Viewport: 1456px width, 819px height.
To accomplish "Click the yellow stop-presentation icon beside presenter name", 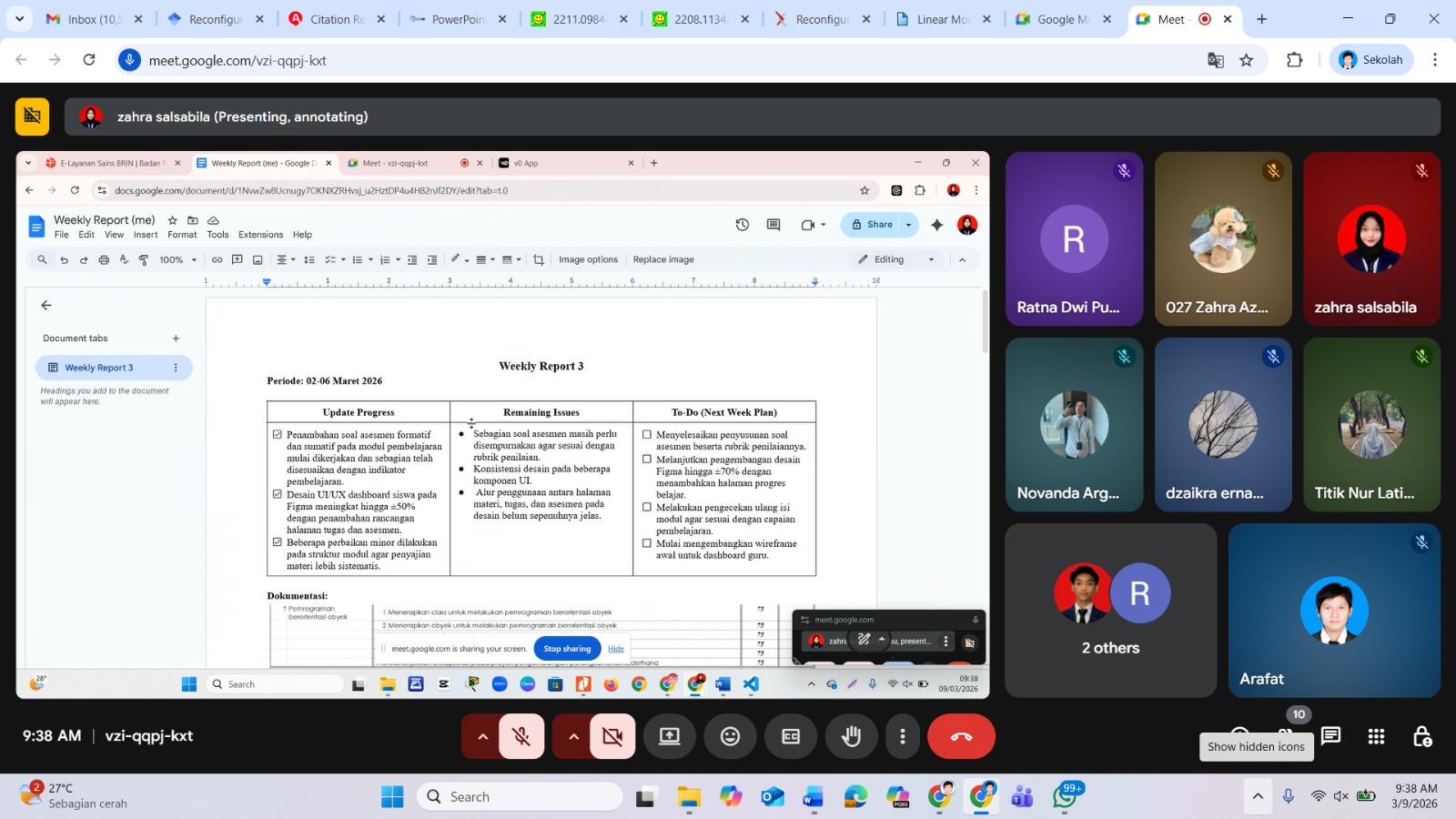I will [x=33, y=116].
